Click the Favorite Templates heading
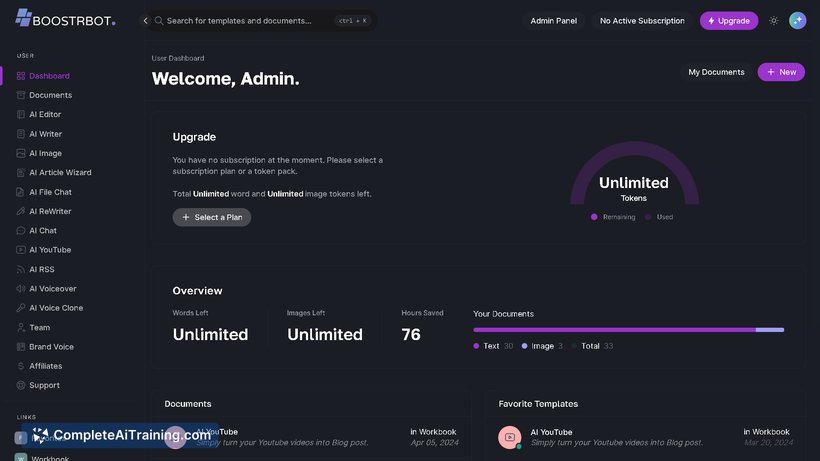This screenshot has width=820, height=461. point(538,404)
